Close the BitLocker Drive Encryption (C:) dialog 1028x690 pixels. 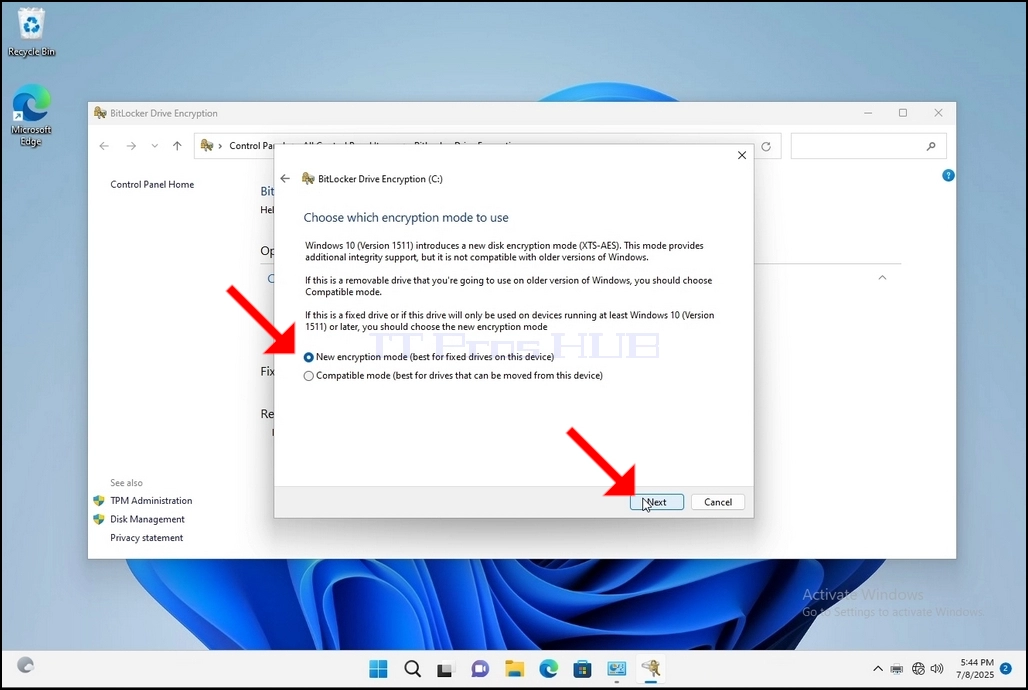click(741, 155)
